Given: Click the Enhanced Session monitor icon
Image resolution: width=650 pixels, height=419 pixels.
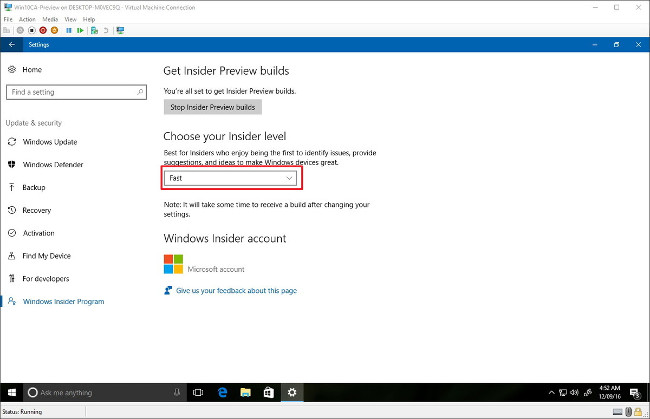Looking at the screenshot, I should (120, 30).
